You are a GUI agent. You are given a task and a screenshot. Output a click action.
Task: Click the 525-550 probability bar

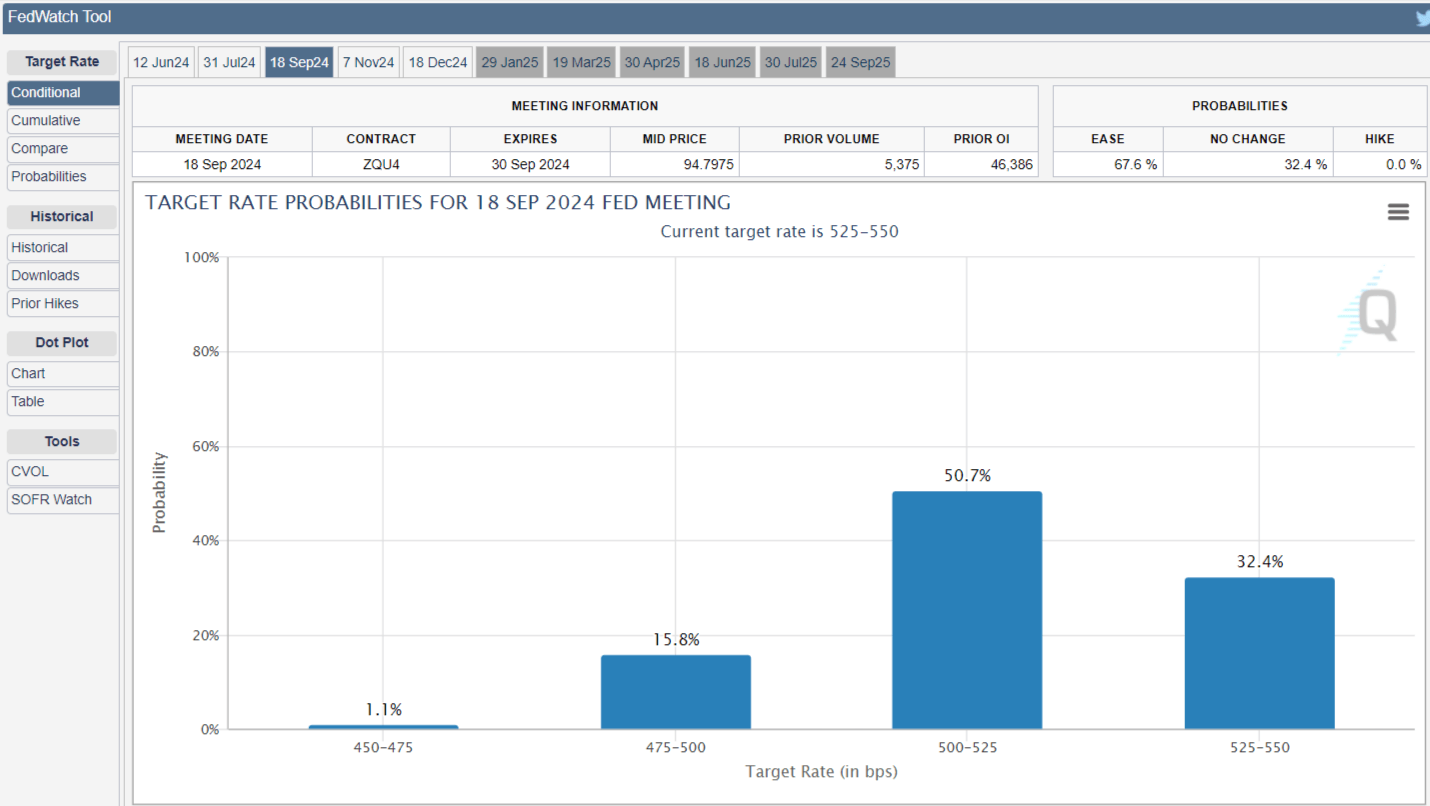point(1259,653)
